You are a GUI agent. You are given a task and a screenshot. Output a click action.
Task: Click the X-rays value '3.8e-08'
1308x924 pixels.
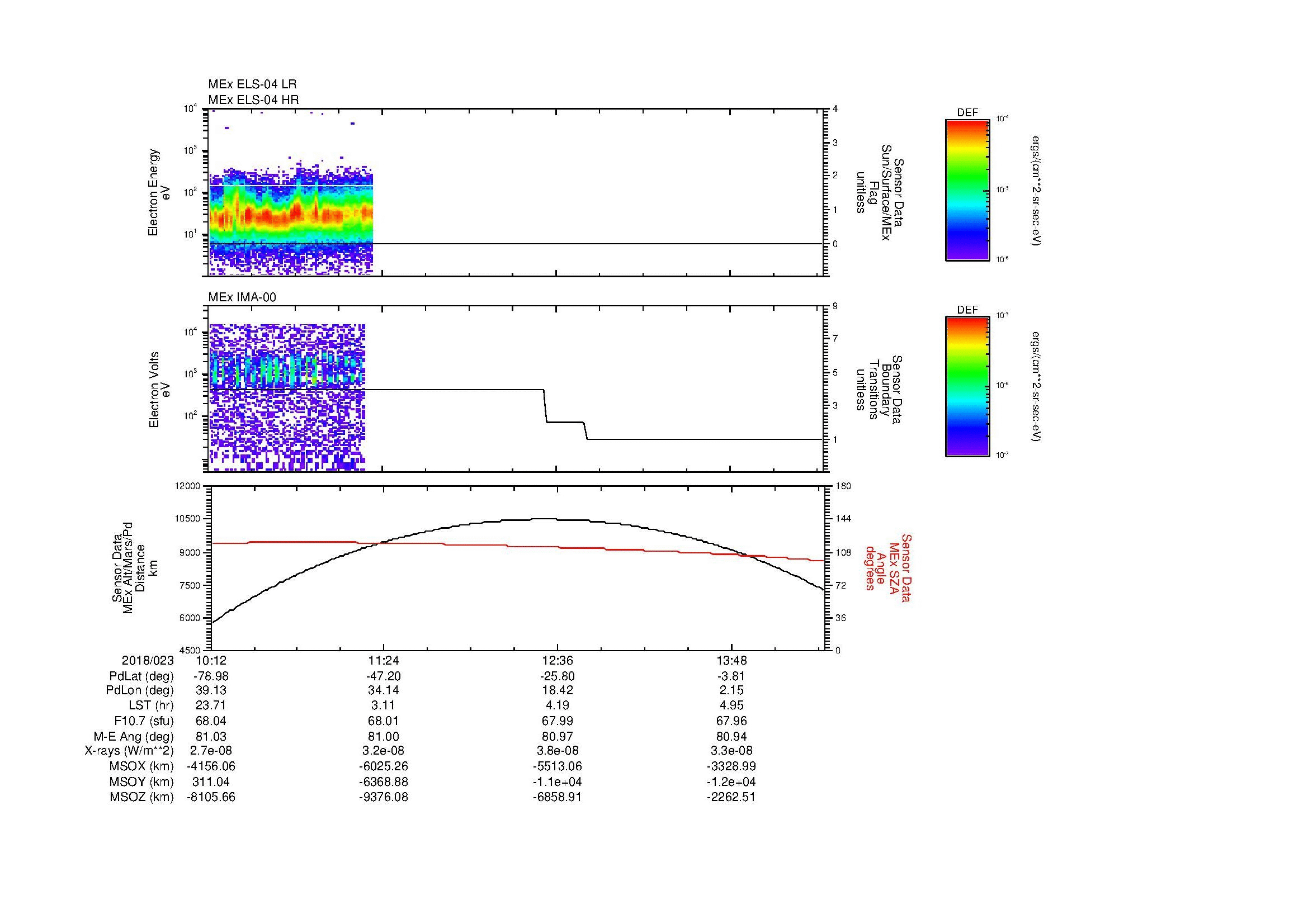pyautogui.click(x=557, y=751)
